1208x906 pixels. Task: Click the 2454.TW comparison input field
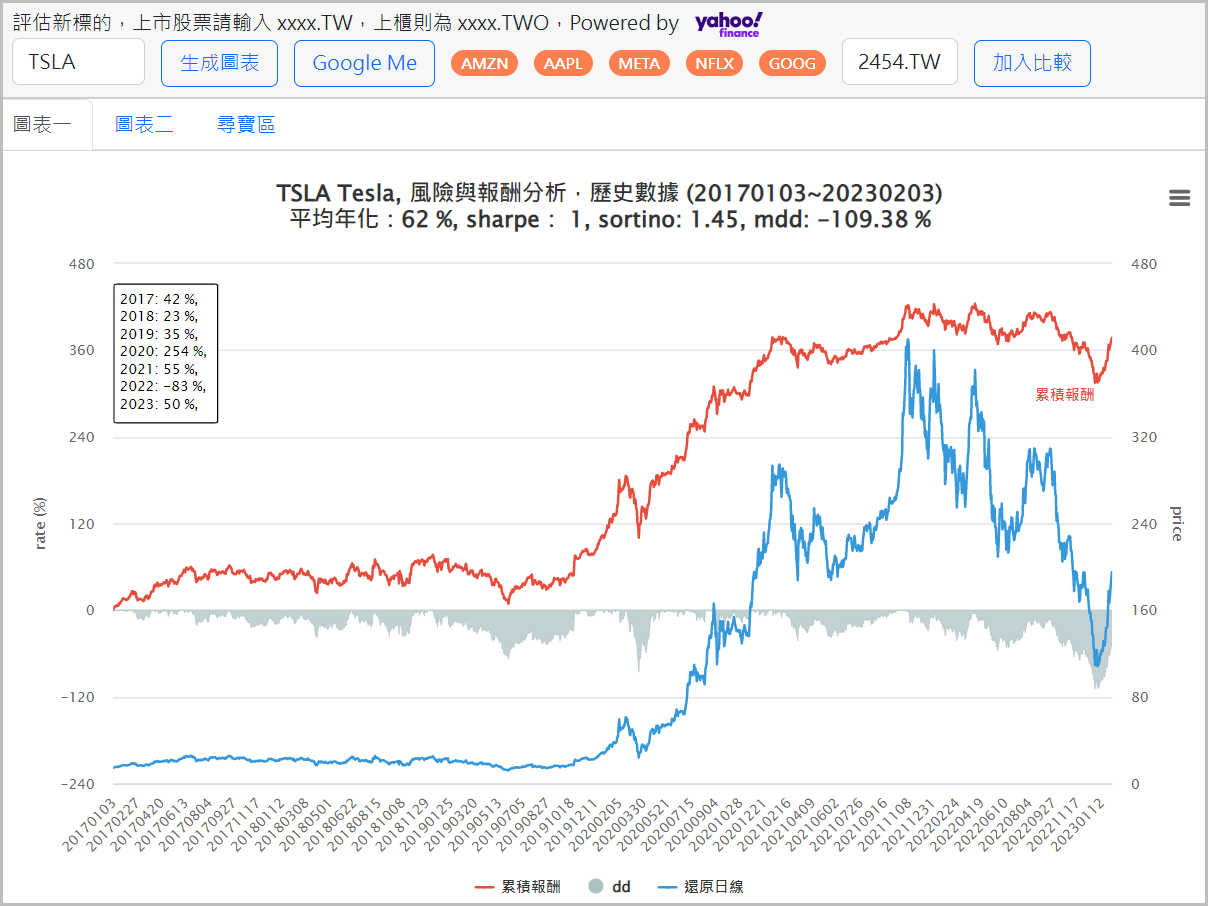coord(899,62)
